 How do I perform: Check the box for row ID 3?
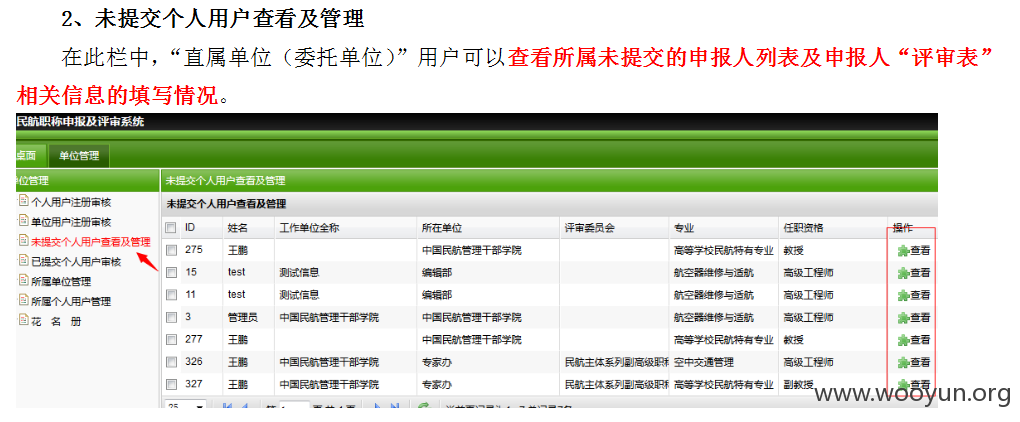point(171,317)
